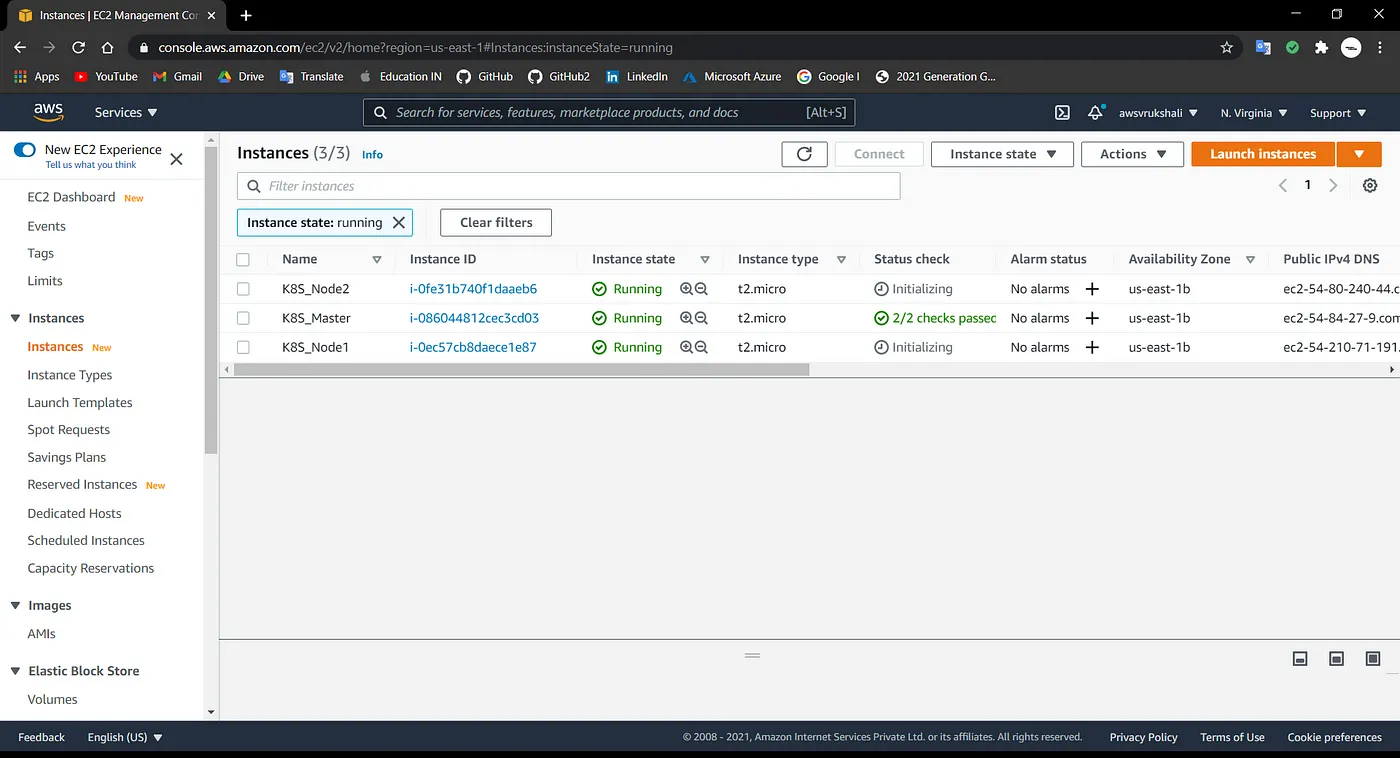Toggle the New EC2 Experience switch

coord(25,150)
